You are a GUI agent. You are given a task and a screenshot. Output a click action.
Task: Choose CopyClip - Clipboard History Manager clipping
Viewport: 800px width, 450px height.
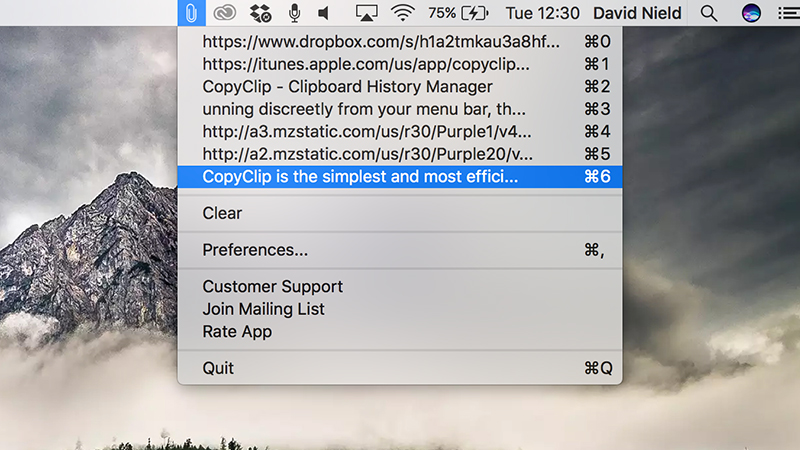point(400,87)
